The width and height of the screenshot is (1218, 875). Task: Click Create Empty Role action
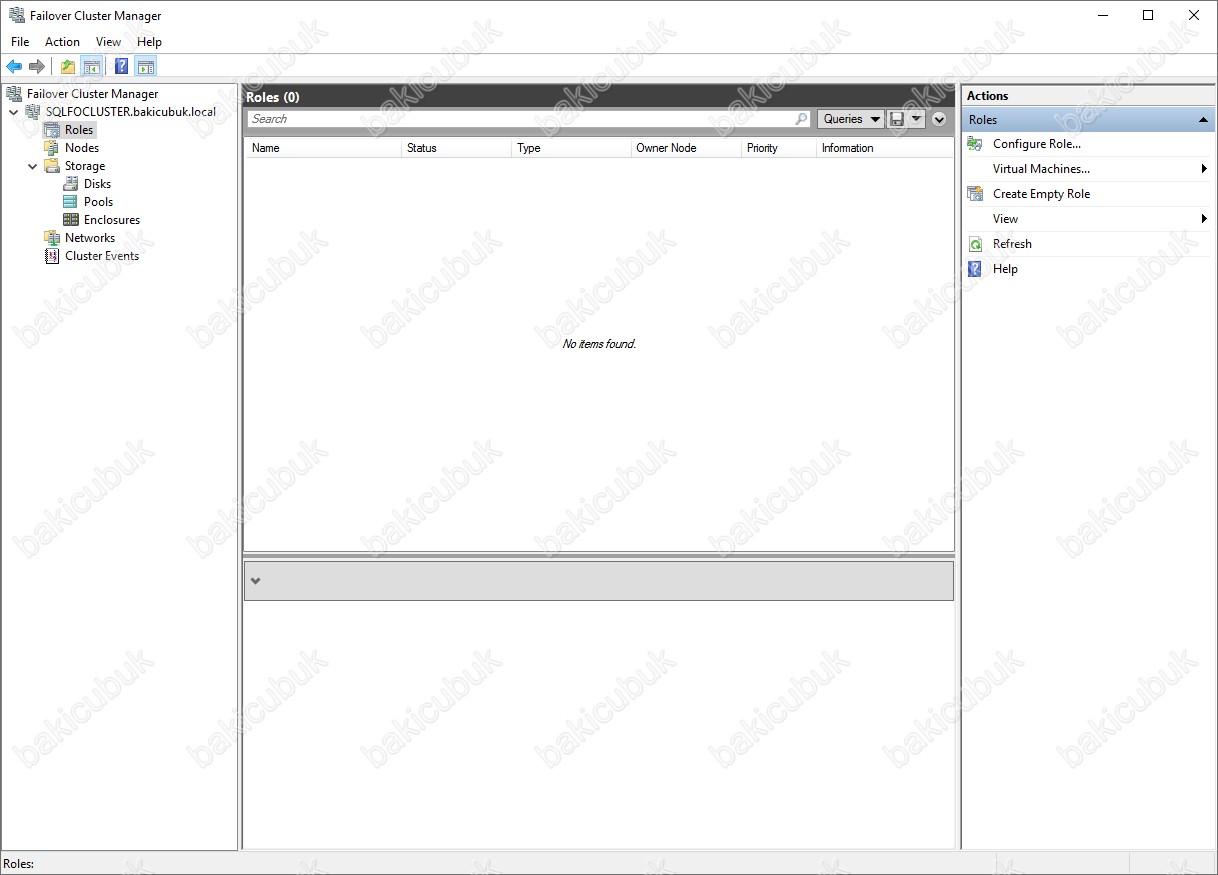[1041, 194]
